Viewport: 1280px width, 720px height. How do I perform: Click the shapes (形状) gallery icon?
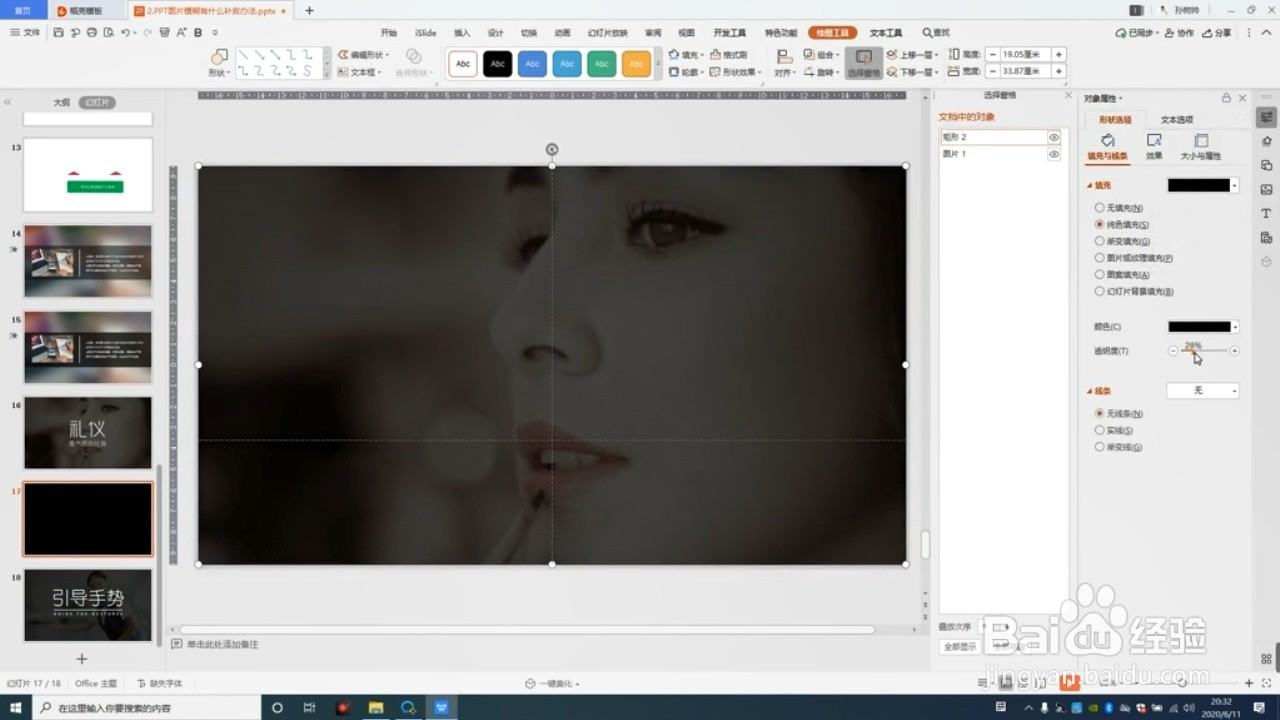point(219,56)
